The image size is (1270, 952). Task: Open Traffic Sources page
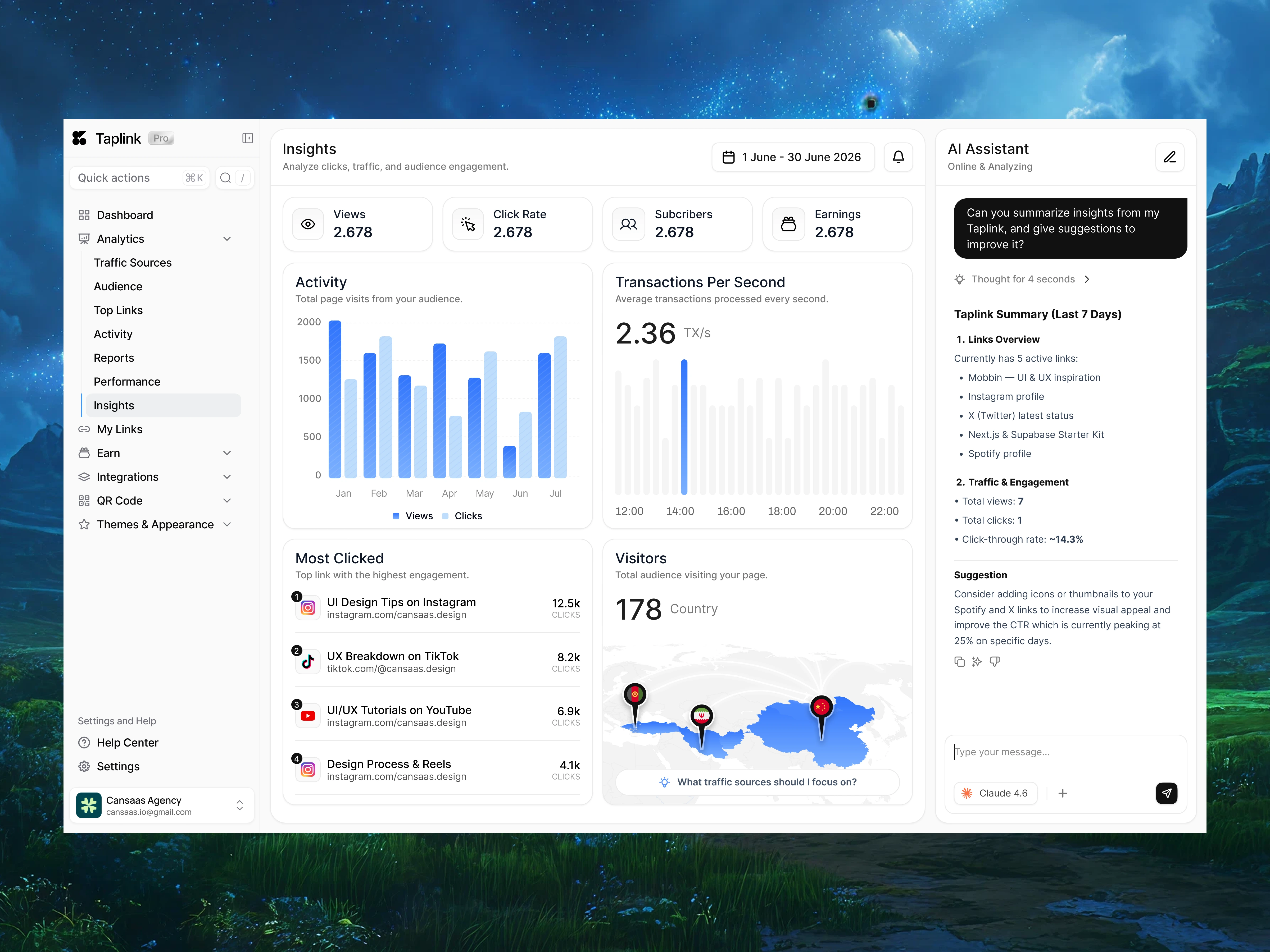133,263
